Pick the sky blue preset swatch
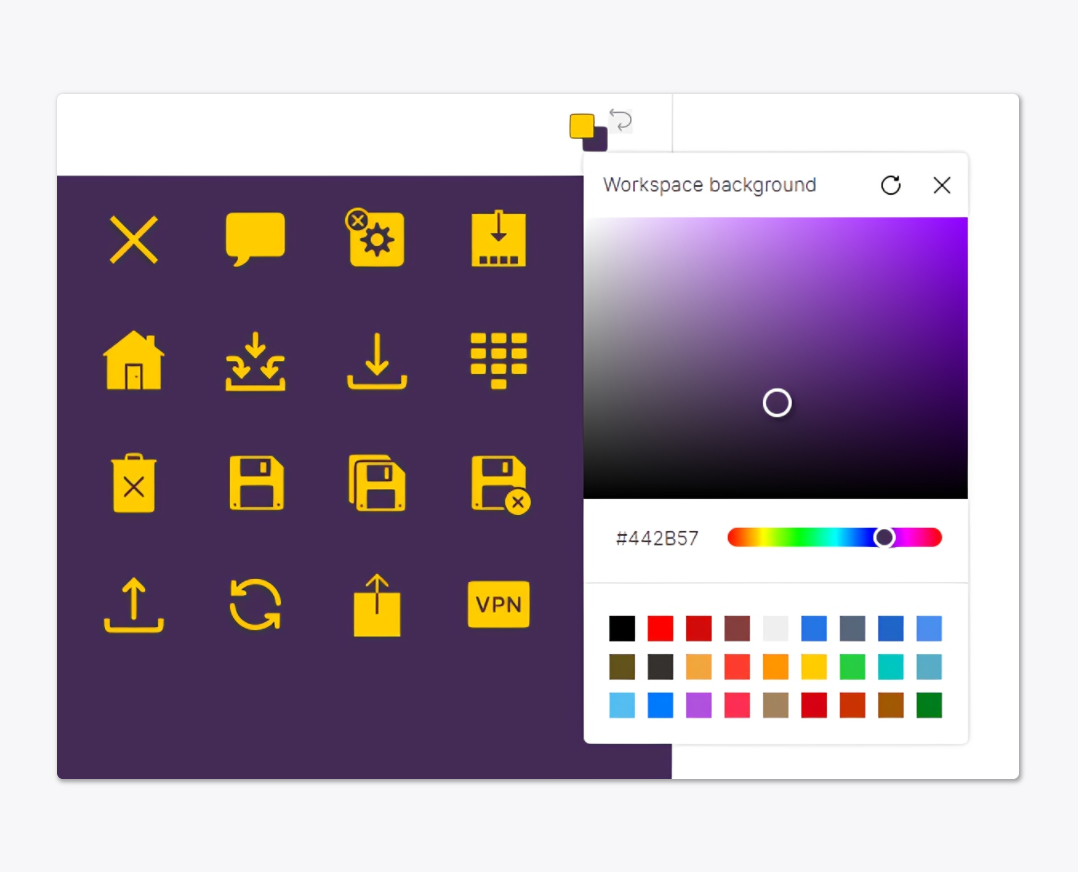 click(x=622, y=705)
